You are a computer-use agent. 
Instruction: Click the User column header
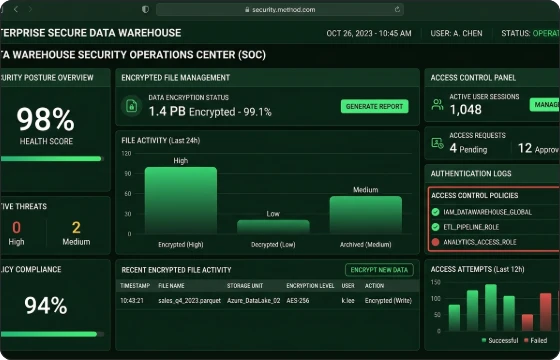(x=348, y=286)
